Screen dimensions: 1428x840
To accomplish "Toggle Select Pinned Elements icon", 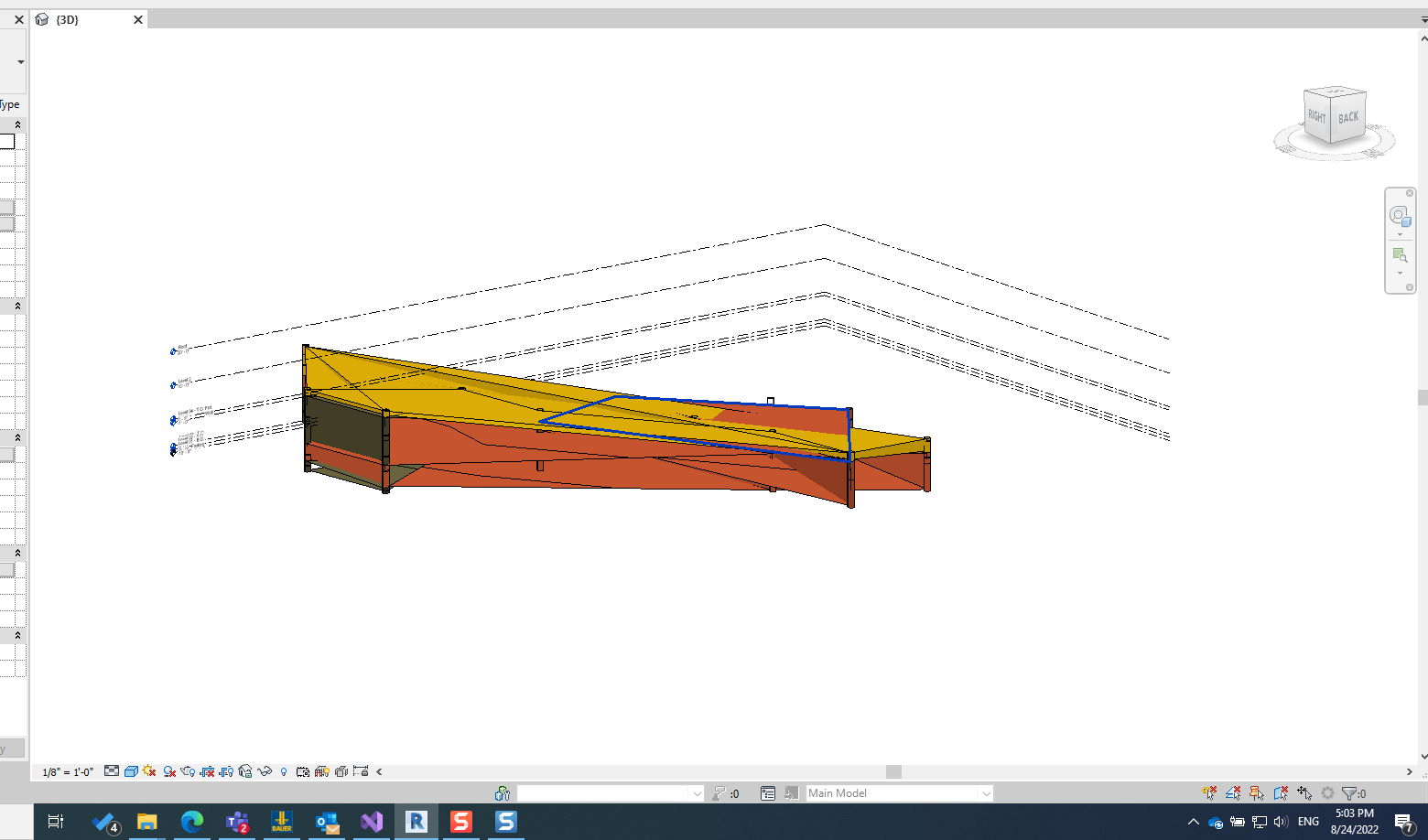I will tap(1257, 793).
